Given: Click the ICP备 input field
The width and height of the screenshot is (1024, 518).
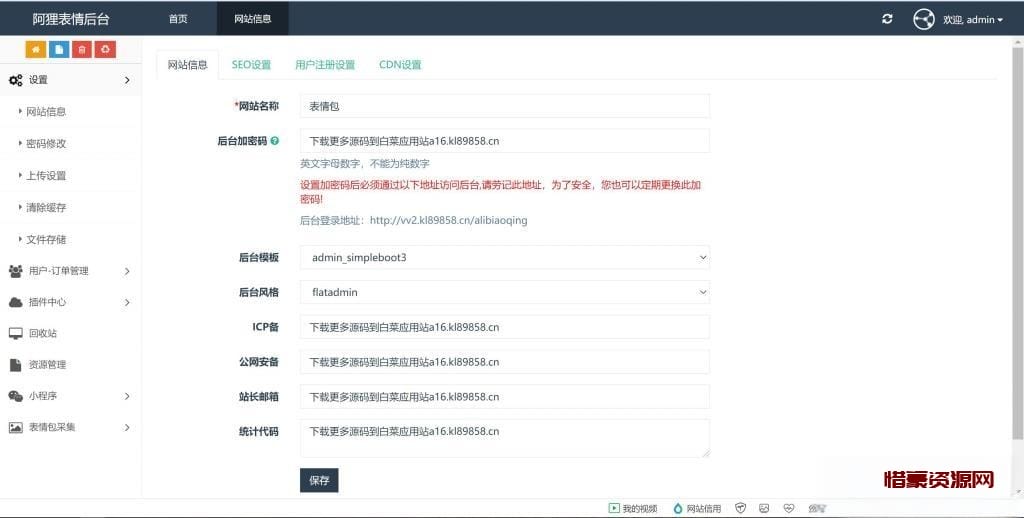Looking at the screenshot, I should (x=505, y=327).
